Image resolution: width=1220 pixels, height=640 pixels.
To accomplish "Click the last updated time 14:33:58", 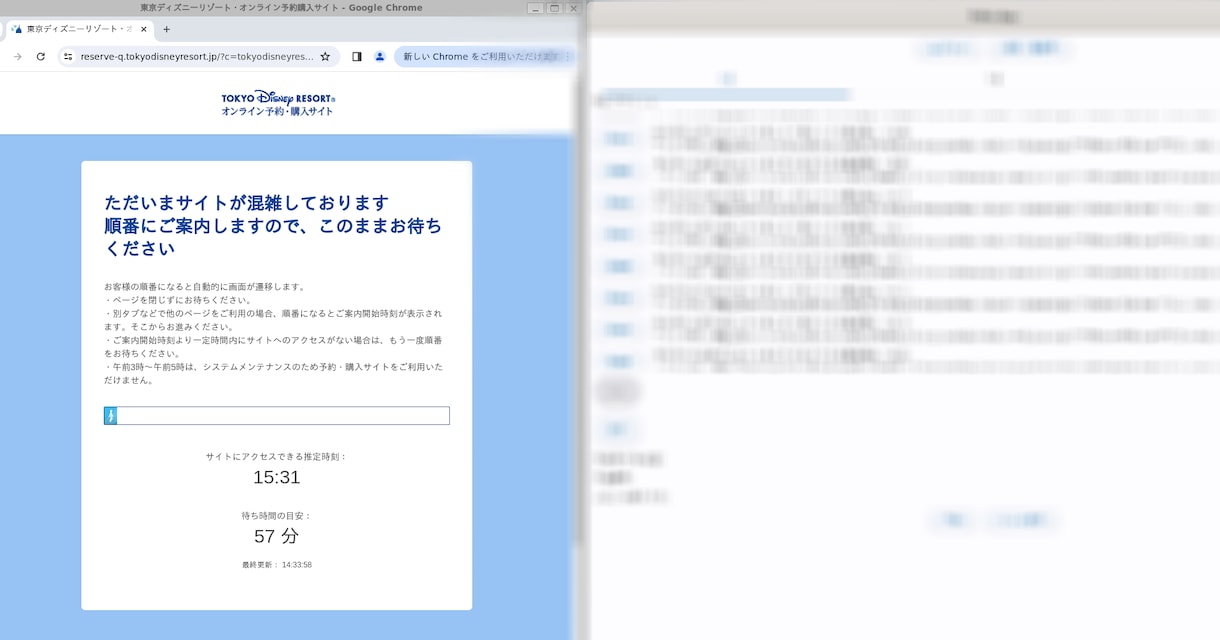I will click(297, 565).
